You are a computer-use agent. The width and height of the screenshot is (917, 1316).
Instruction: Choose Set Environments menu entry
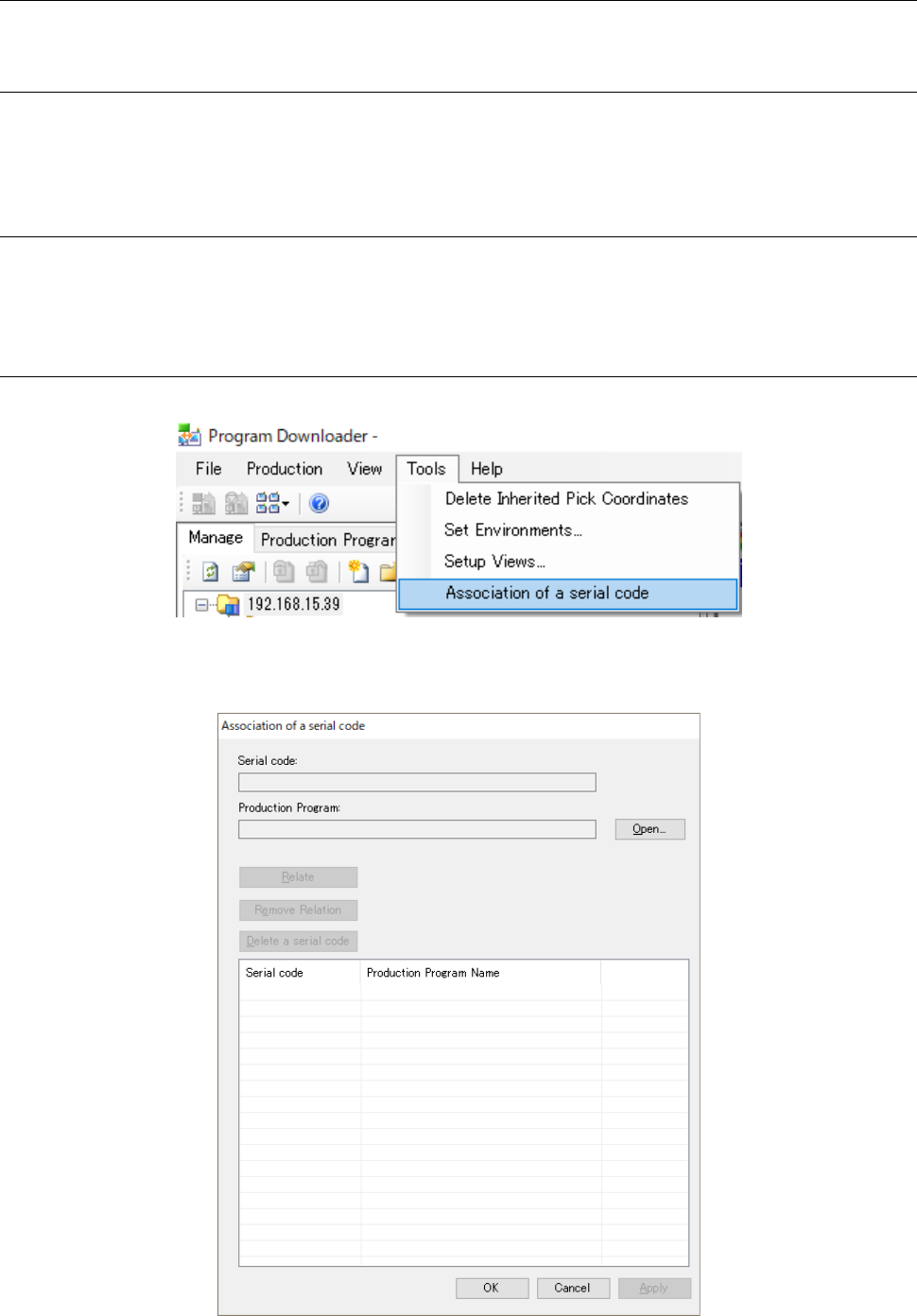[567, 530]
